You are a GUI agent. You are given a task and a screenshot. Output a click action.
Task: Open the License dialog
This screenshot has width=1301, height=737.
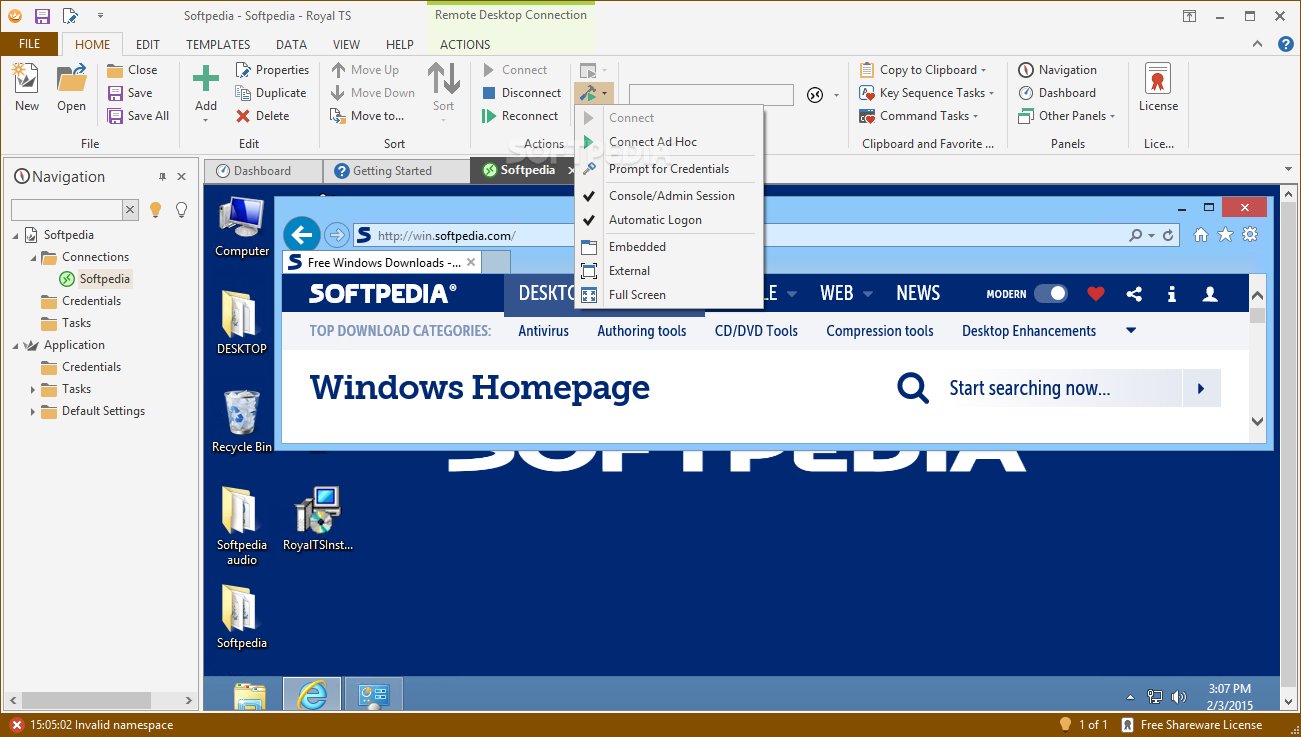(1158, 87)
